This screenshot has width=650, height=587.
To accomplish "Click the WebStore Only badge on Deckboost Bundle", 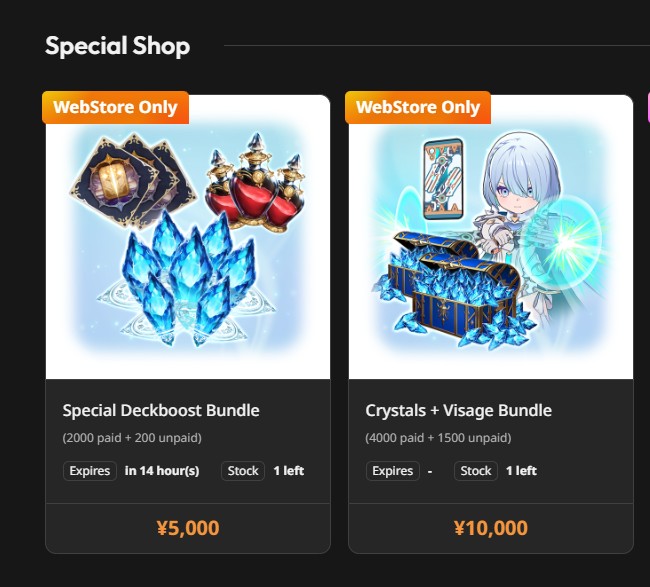I will click(115, 107).
